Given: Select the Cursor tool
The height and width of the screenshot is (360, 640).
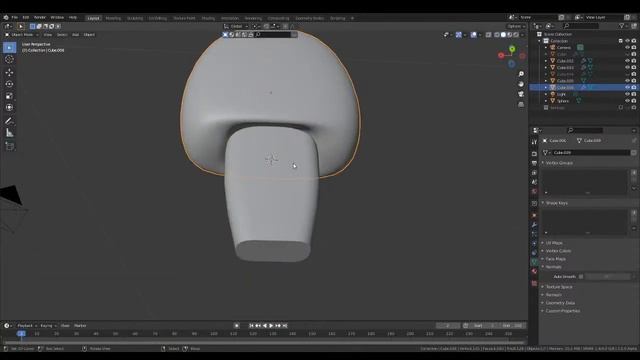Looking at the screenshot, I should coord(9,60).
